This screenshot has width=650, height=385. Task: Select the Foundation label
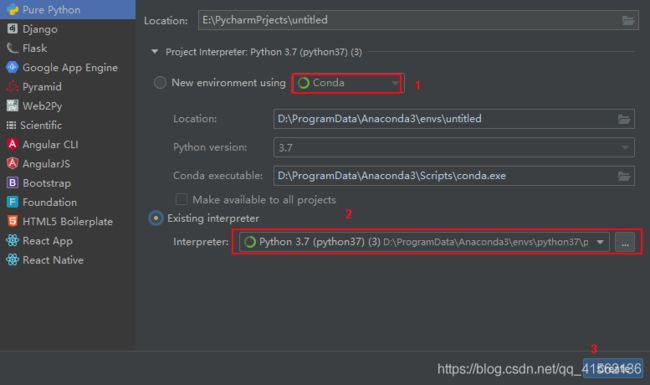coord(49,202)
